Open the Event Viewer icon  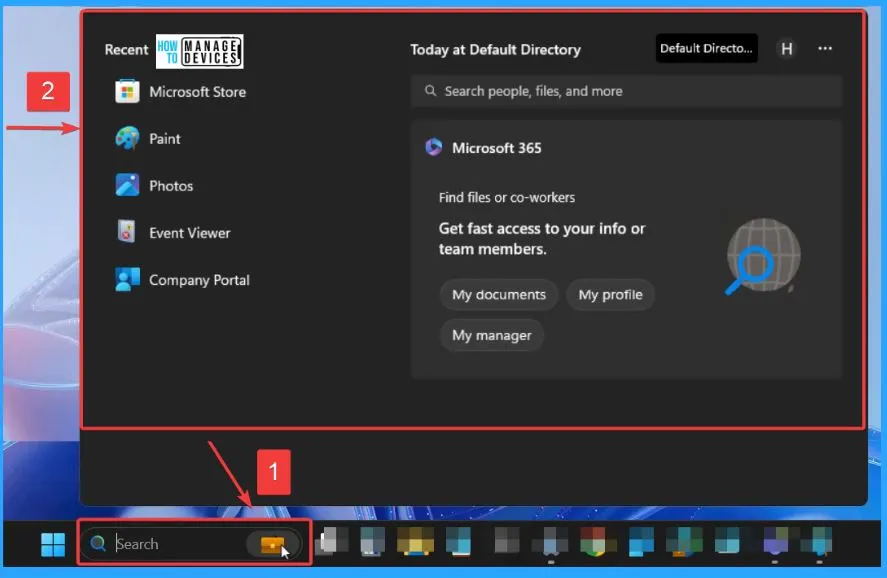[127, 232]
